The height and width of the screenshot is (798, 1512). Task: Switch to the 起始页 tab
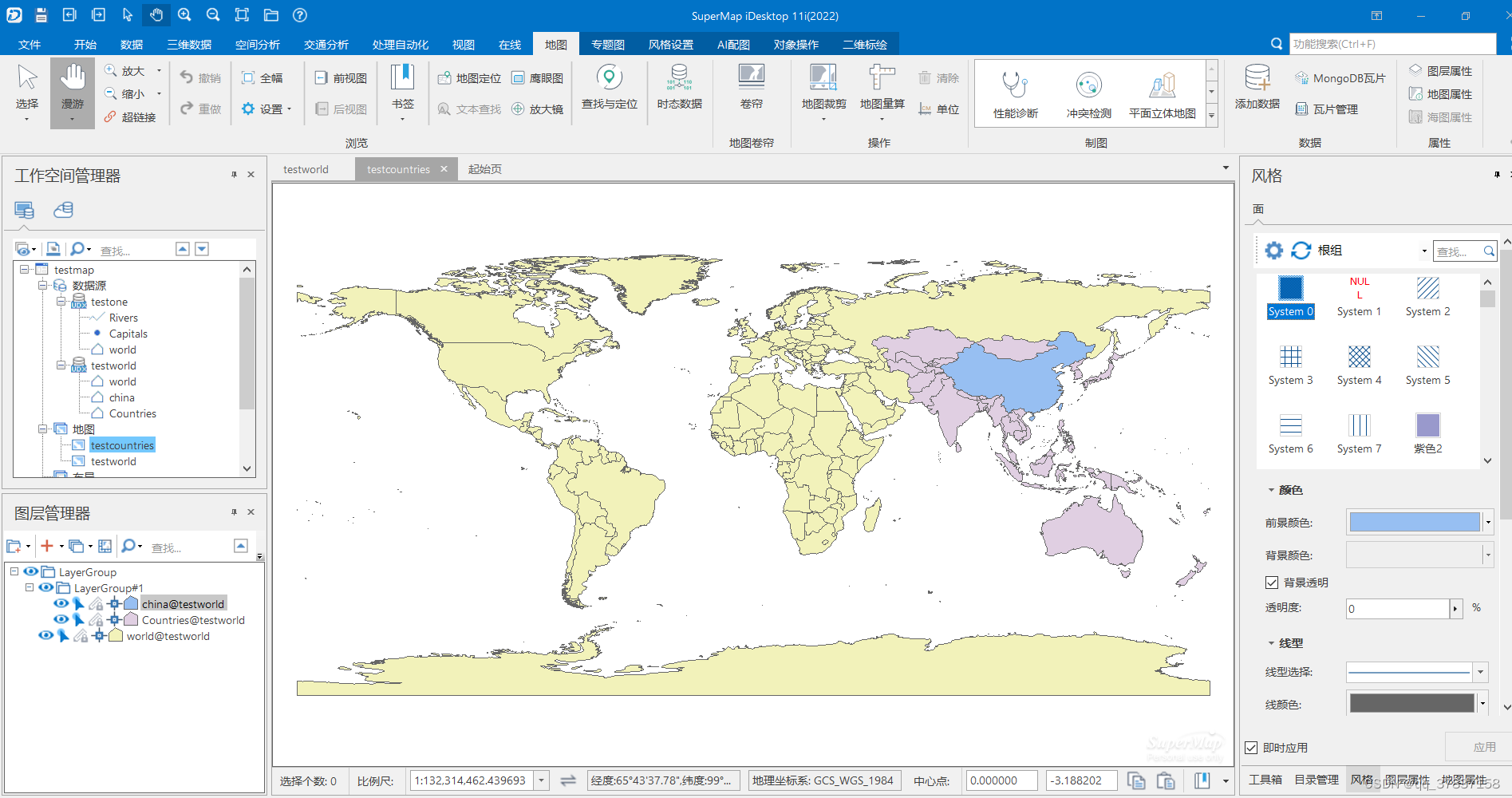tap(484, 169)
